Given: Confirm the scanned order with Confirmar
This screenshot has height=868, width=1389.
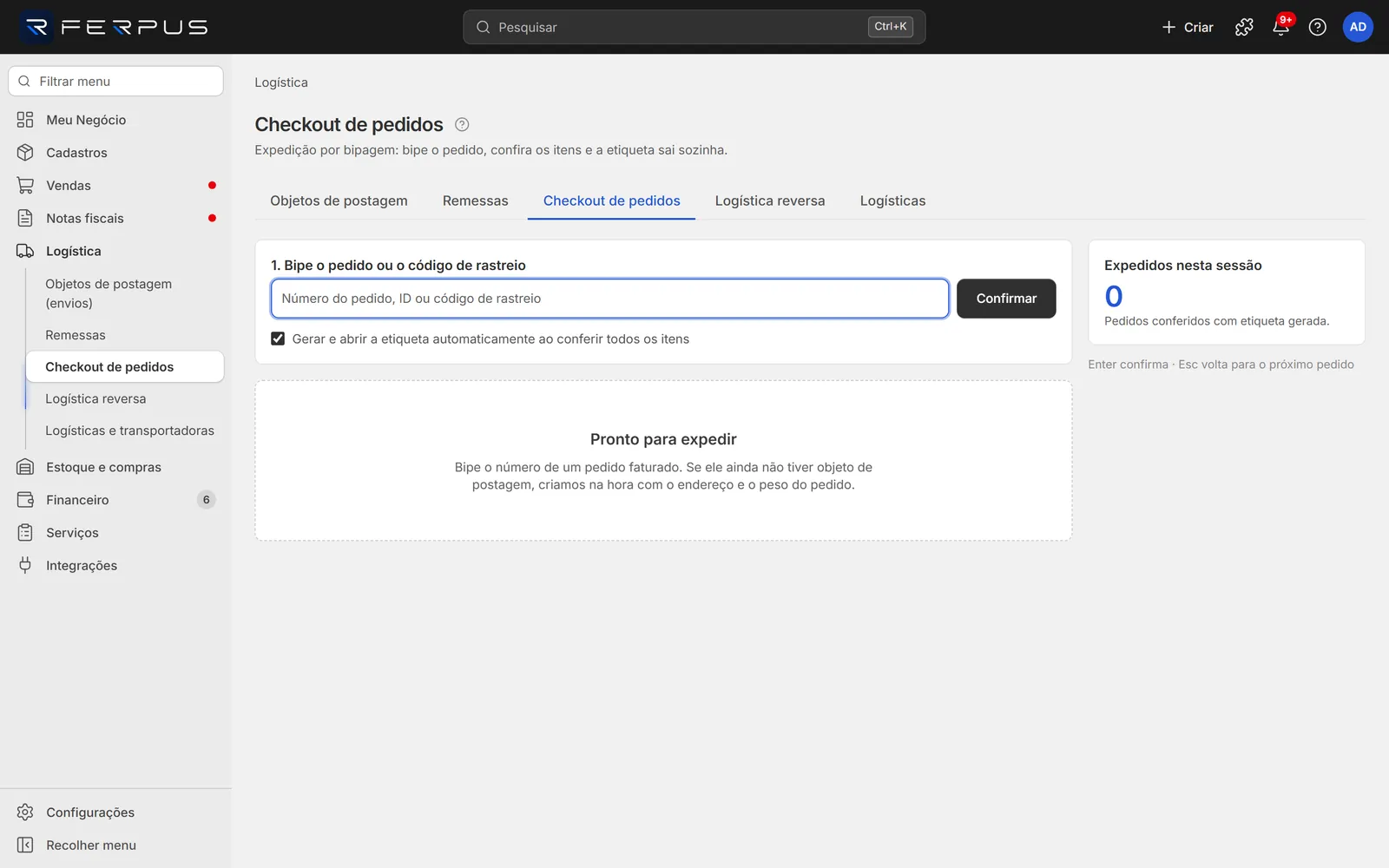Looking at the screenshot, I should click(x=1006, y=299).
